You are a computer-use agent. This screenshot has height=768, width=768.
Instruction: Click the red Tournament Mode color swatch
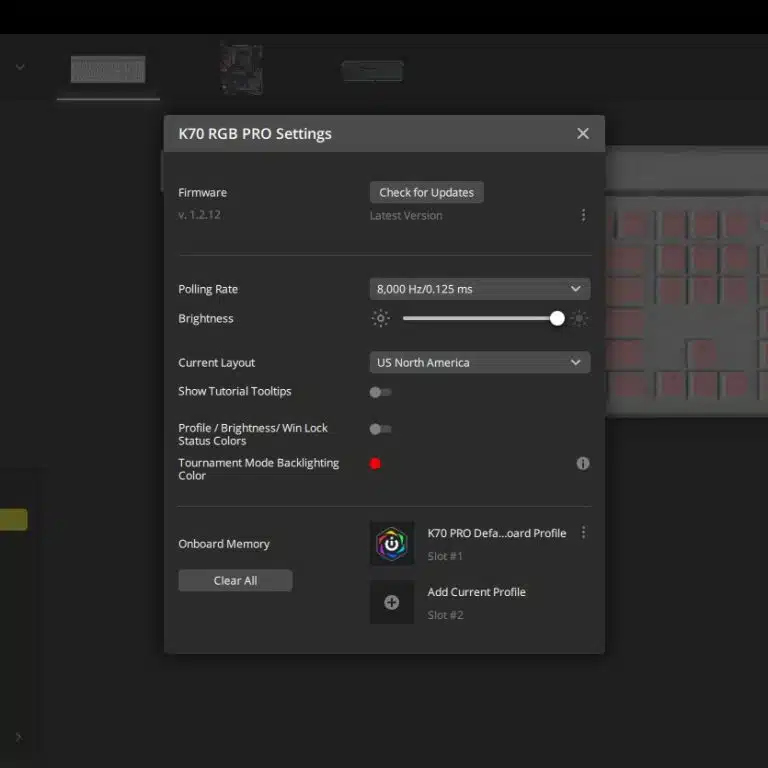pyautogui.click(x=375, y=464)
